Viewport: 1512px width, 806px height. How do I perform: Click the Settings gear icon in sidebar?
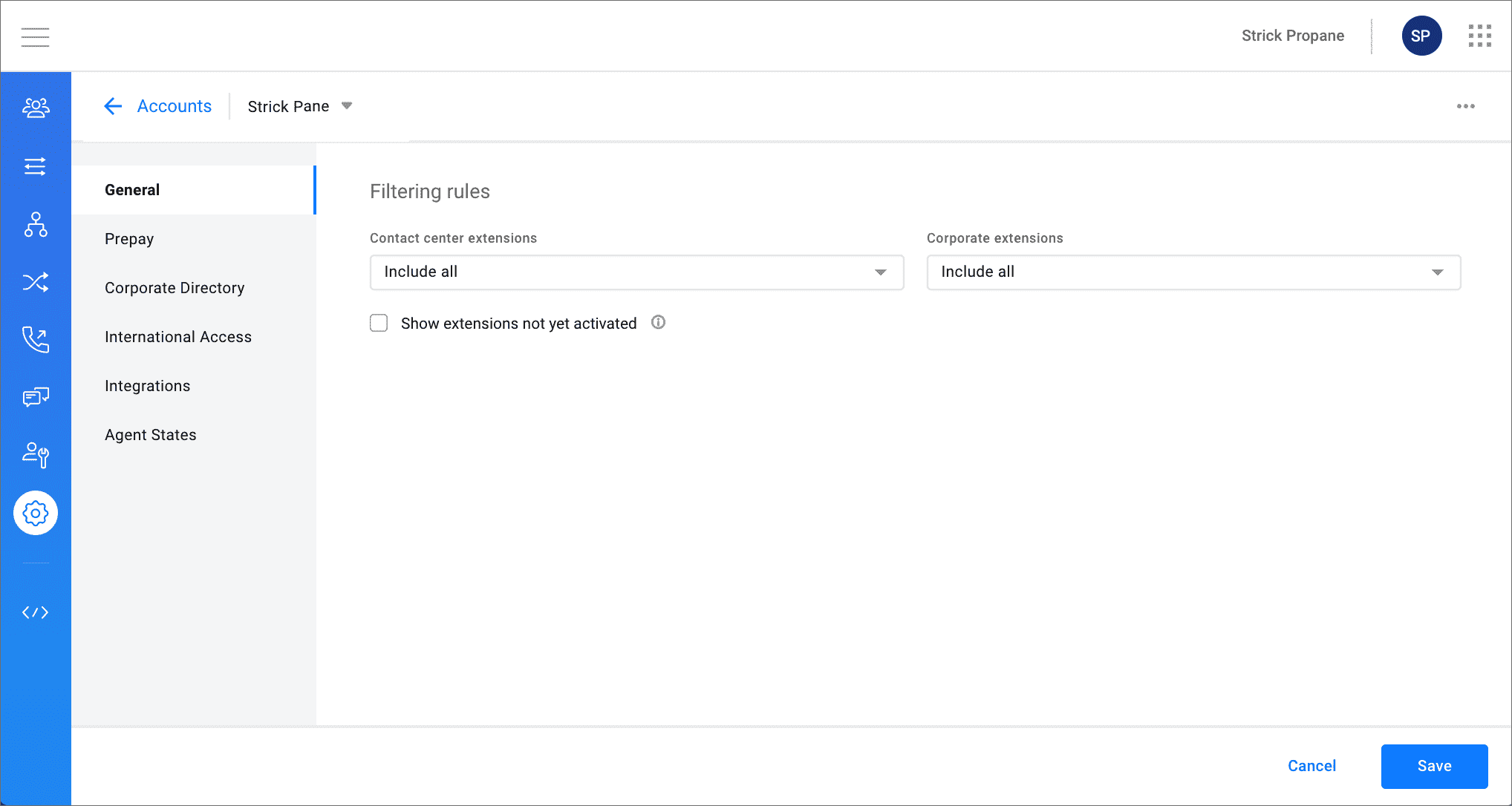click(35, 513)
